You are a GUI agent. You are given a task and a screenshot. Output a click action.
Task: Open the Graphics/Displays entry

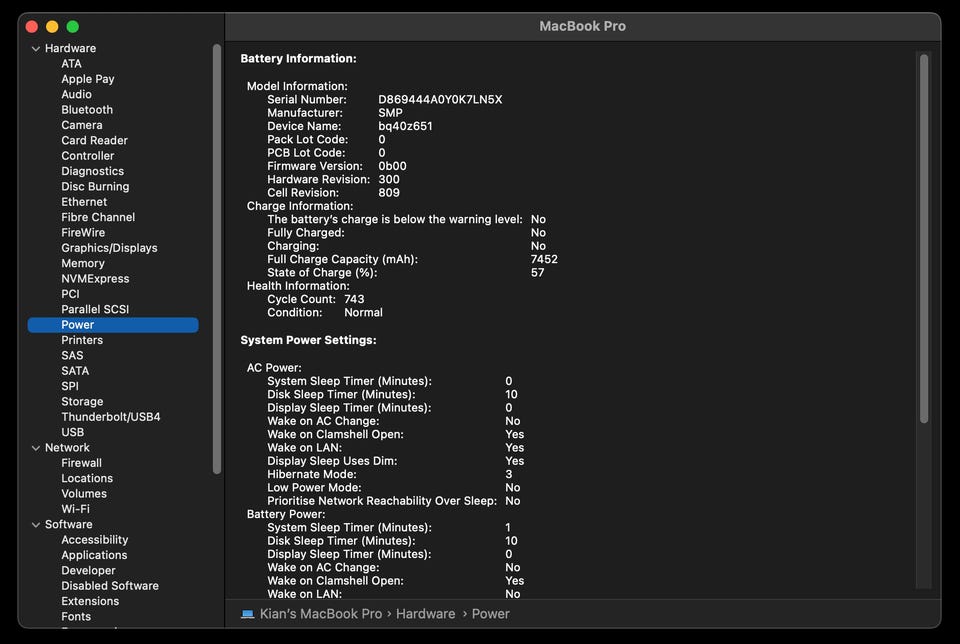tap(109, 248)
